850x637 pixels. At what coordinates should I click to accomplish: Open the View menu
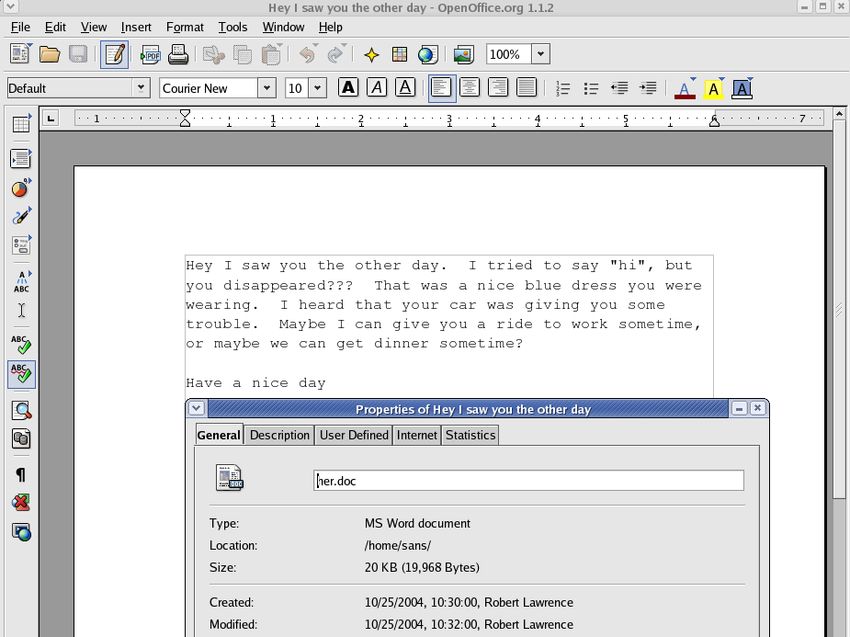click(x=94, y=27)
